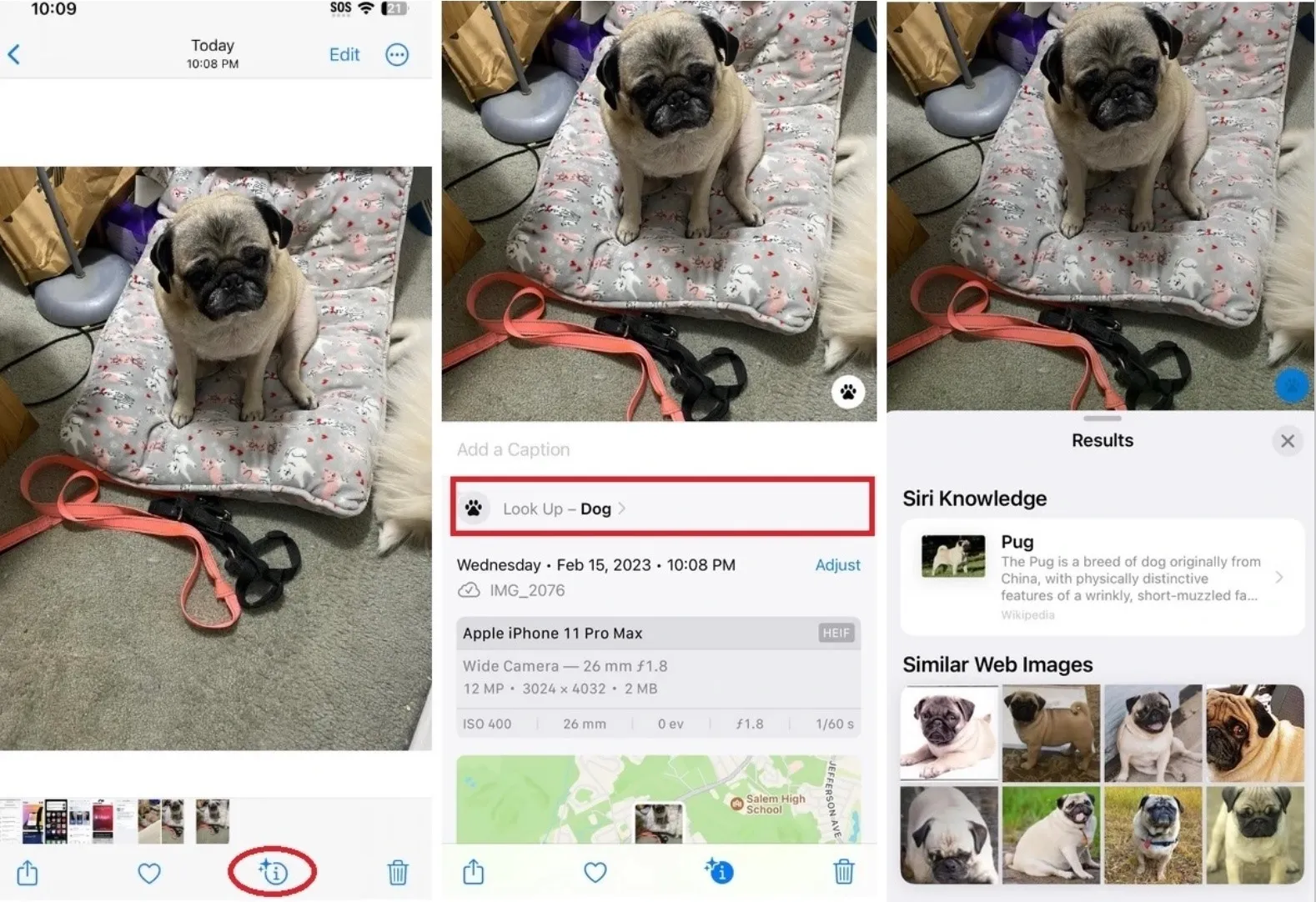Tap heart icon in middle screen toolbar

[595, 872]
